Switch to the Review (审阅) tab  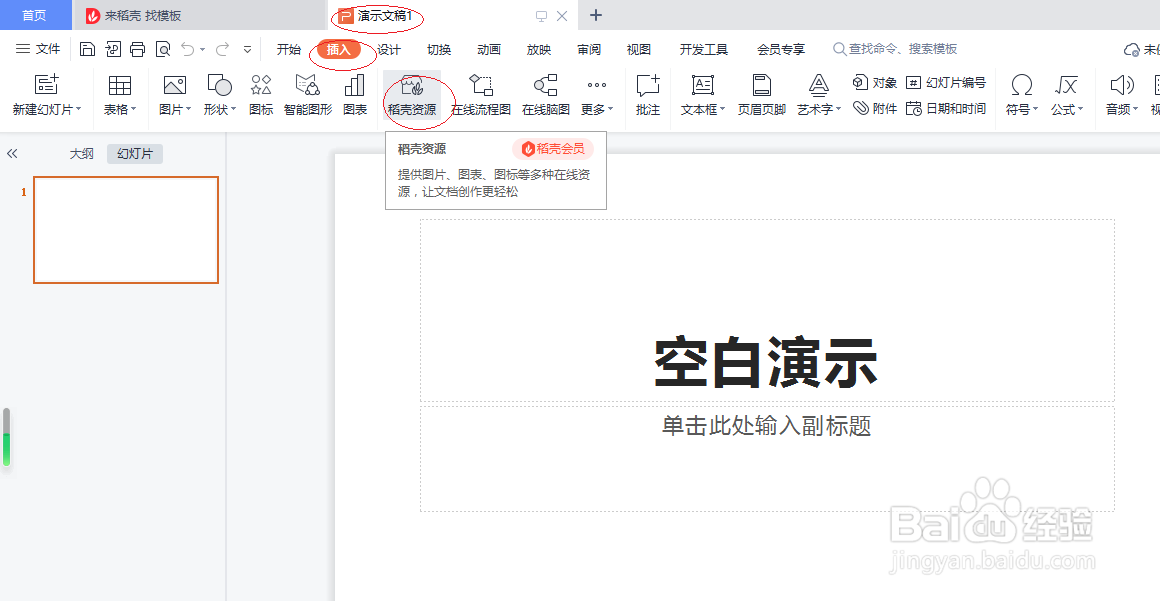pyautogui.click(x=589, y=50)
